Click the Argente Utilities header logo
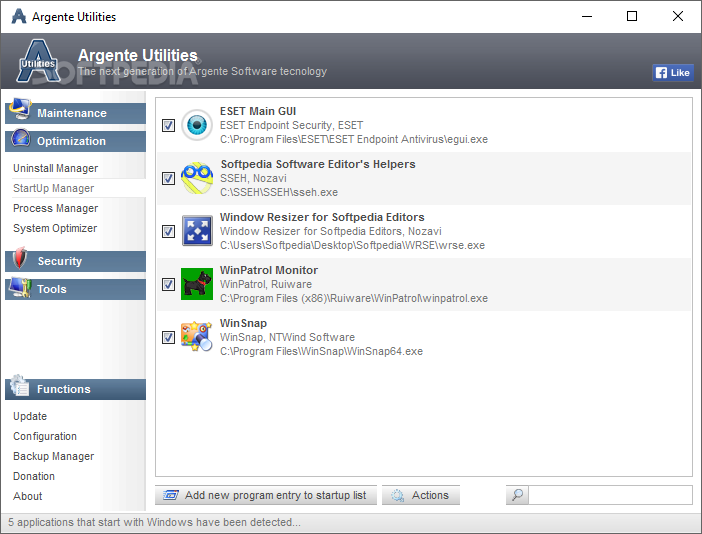702x534 pixels. click(38, 61)
